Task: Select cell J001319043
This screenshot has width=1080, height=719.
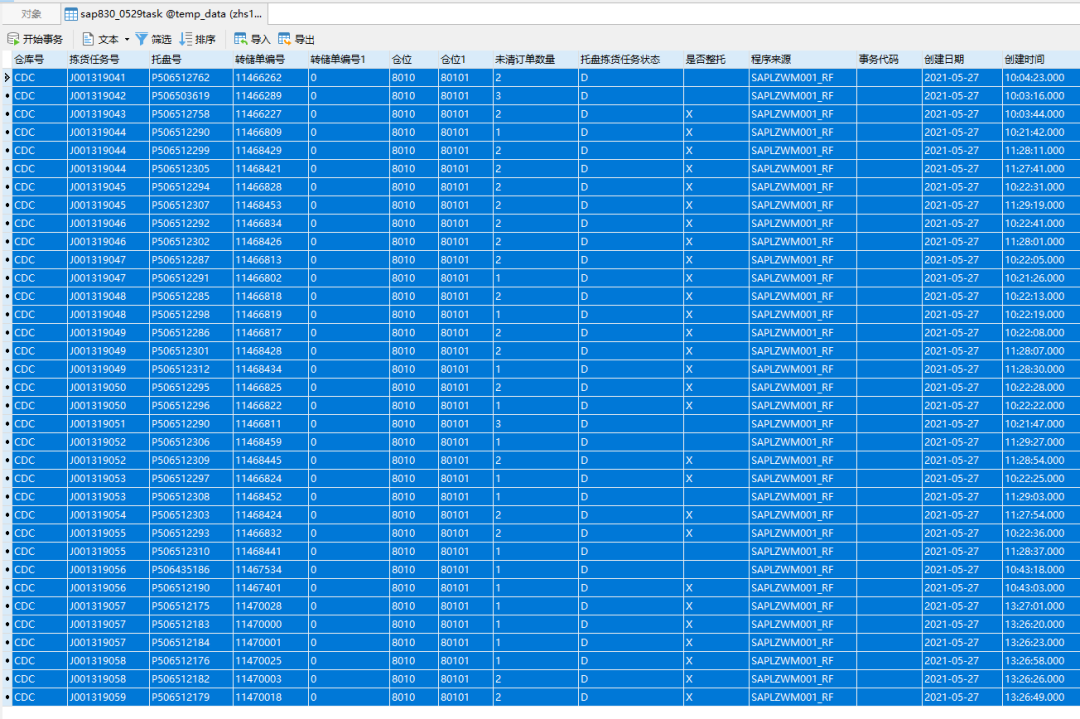Action: click(x=107, y=114)
